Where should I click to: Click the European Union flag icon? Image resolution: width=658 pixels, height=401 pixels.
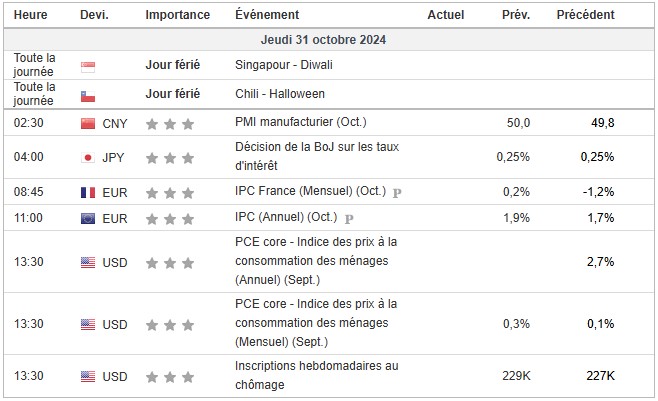87,218
